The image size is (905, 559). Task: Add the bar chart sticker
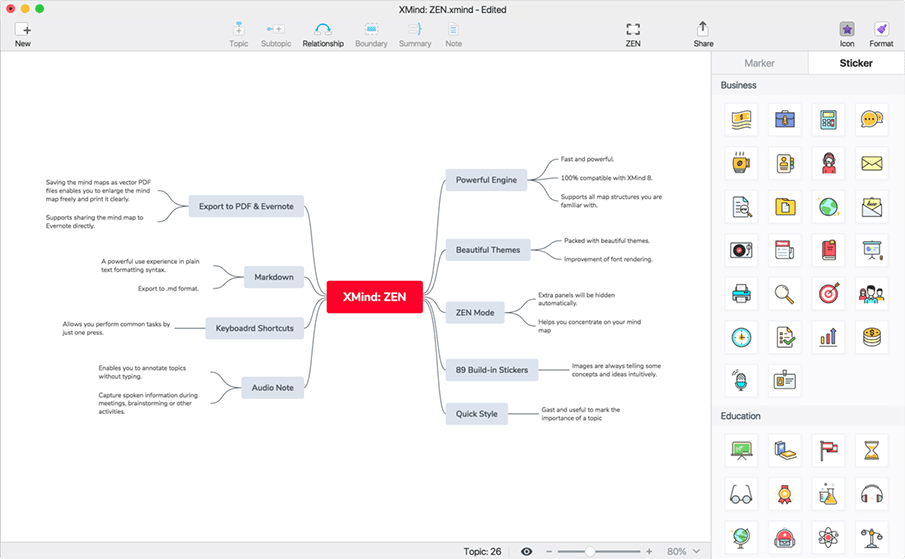828,337
